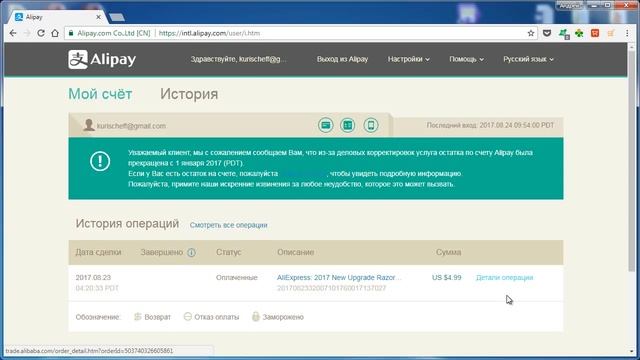Viewport: 640px width, 360px height.
Task: Click the mobile phone icon in account bar
Action: point(371,125)
